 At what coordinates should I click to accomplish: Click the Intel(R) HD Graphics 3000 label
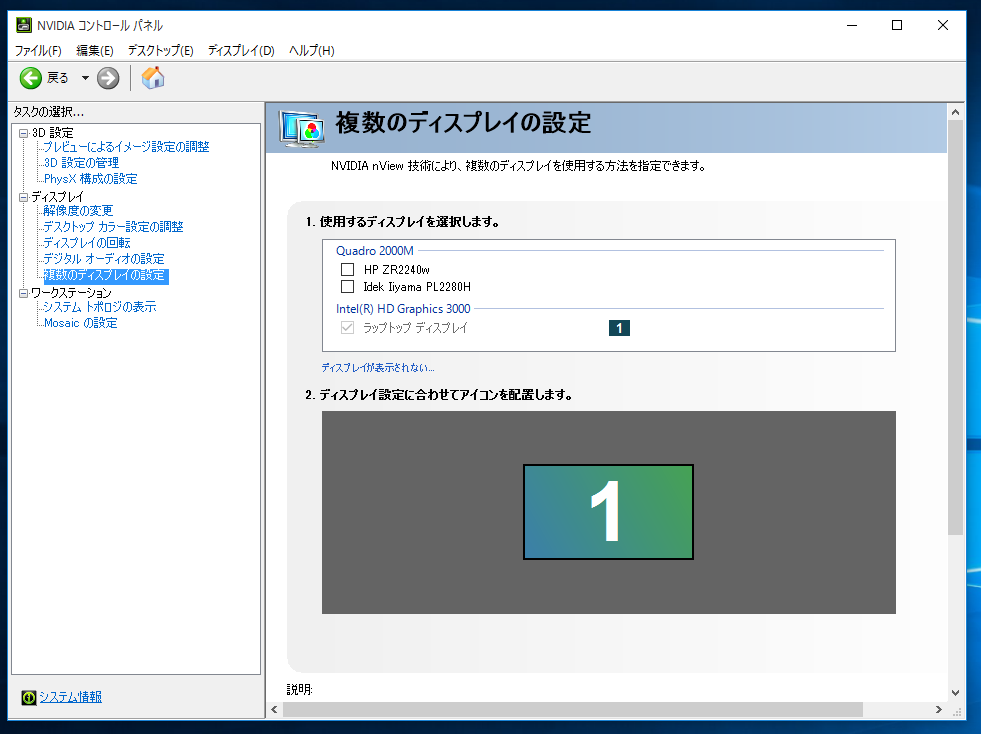click(x=403, y=309)
